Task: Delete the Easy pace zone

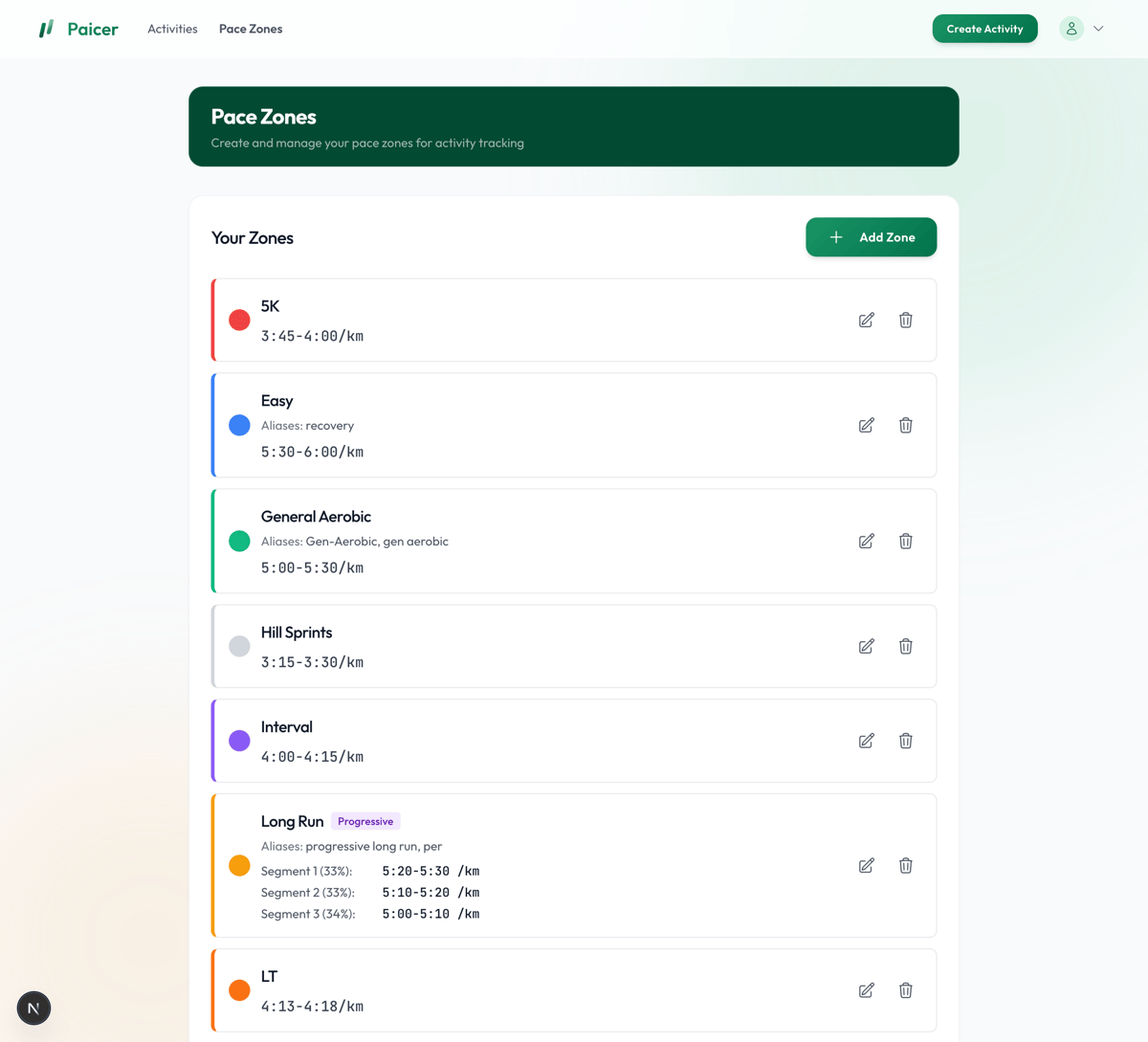Action: tap(905, 426)
